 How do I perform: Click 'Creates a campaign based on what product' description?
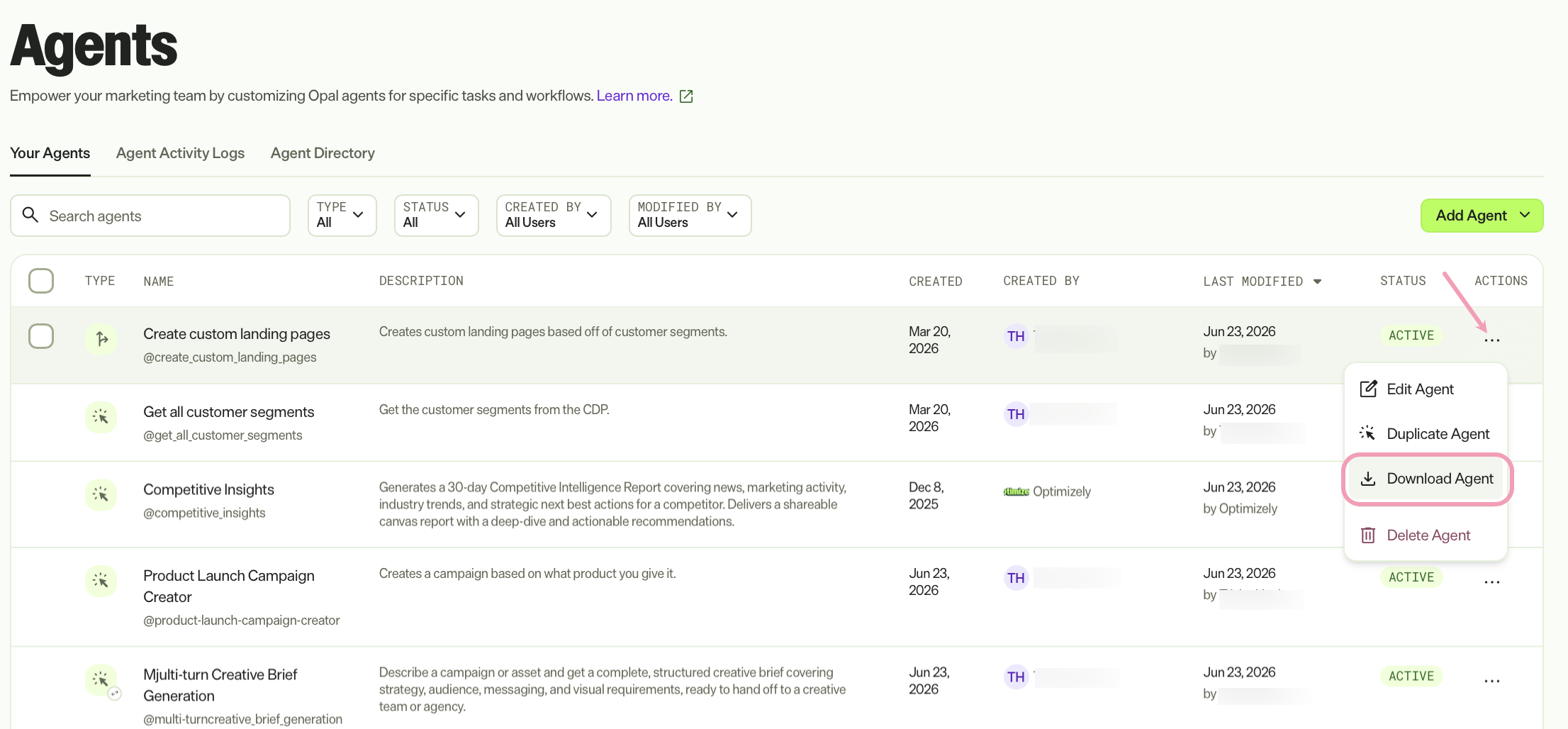click(x=527, y=574)
